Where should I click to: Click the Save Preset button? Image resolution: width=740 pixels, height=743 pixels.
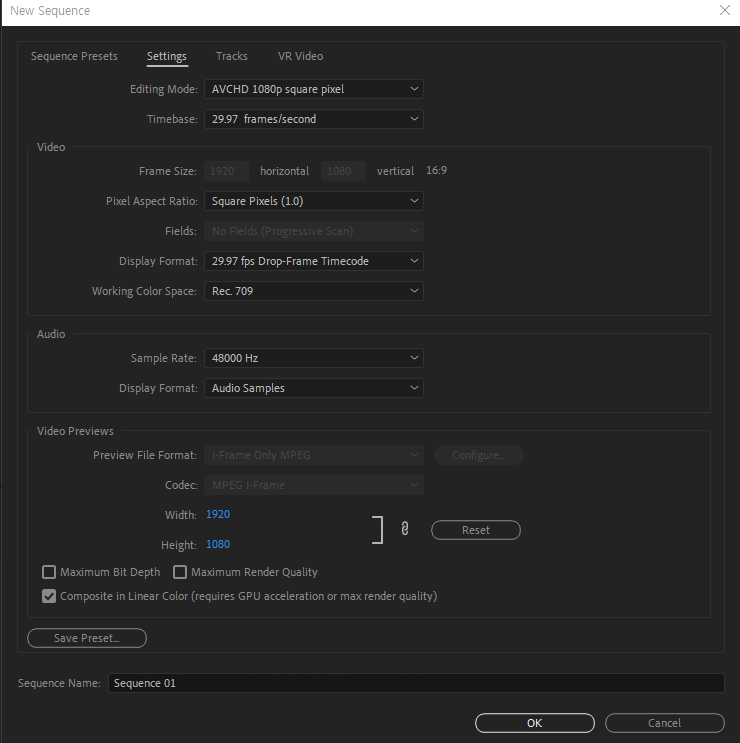87,638
